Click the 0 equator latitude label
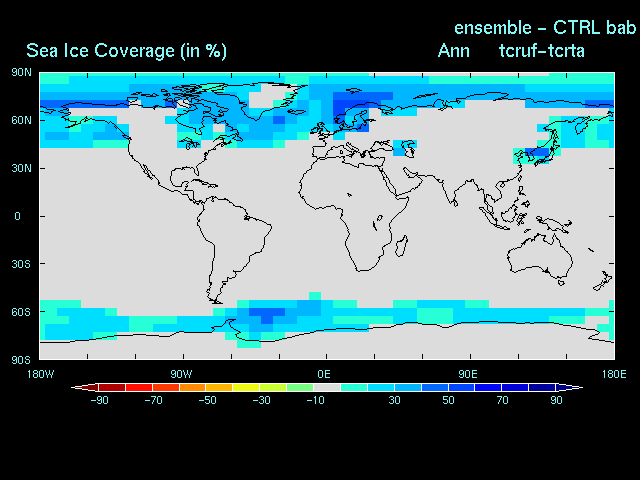 point(17,216)
